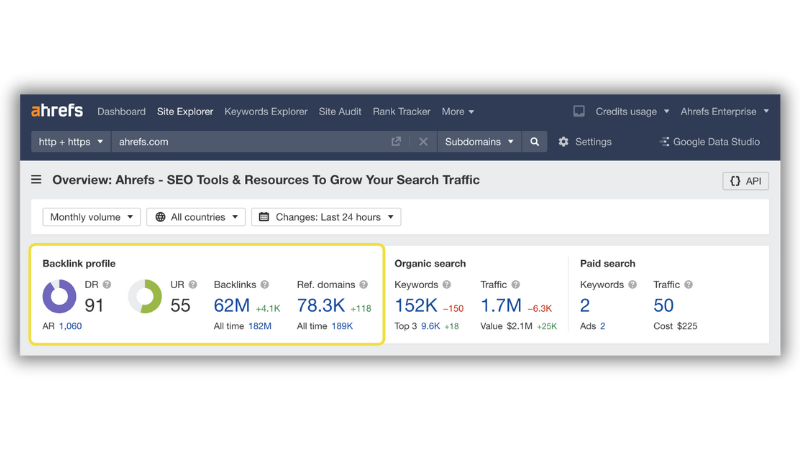The image size is (800, 450).
Task: Click Organic search Traffic help icon
Action: [515, 285]
